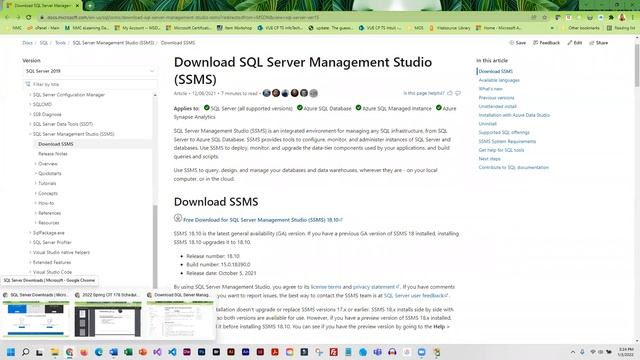This screenshot has height=360, width=640.
Task: Click the Share button
Action: (599, 43)
